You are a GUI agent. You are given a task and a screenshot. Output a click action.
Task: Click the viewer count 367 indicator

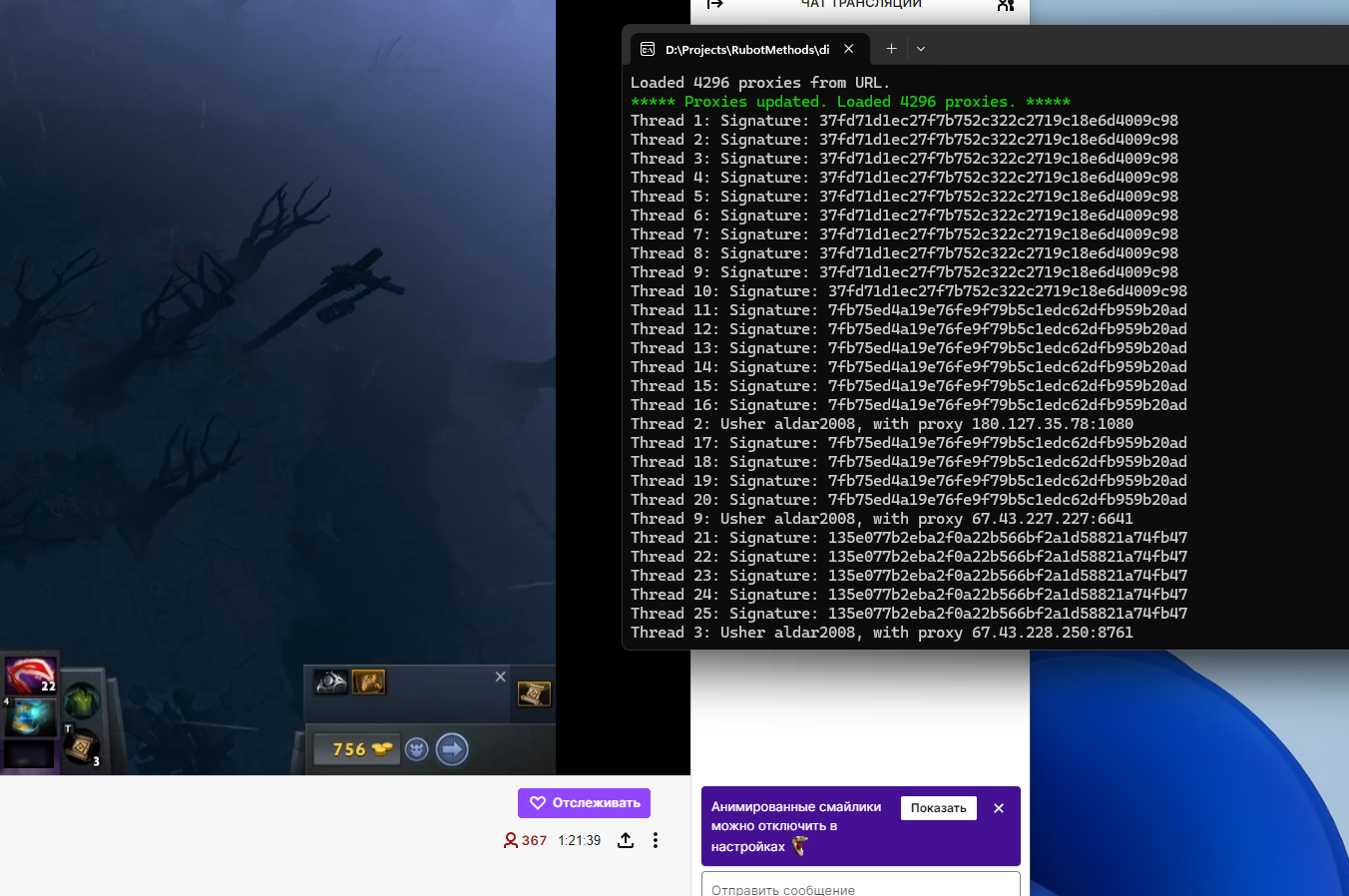tap(525, 840)
